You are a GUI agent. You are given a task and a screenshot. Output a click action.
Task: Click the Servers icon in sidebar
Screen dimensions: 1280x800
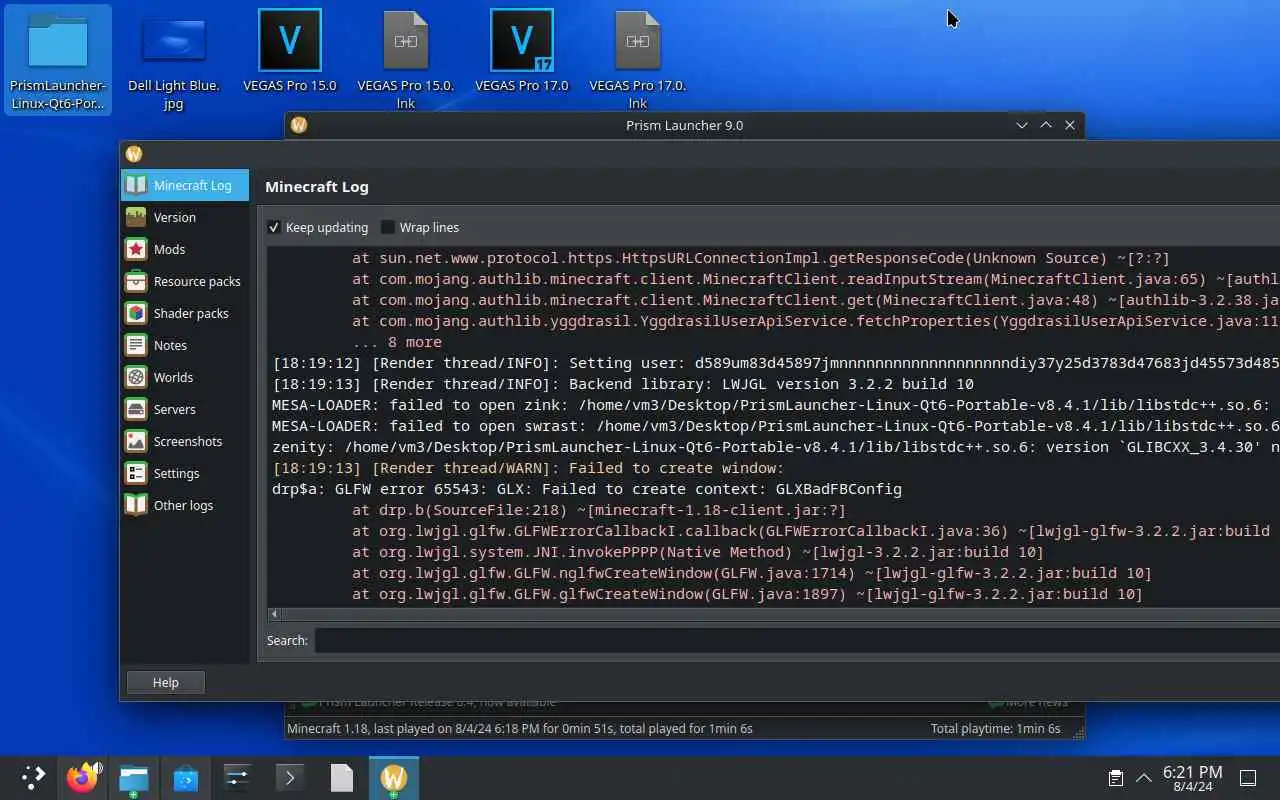tap(136, 409)
